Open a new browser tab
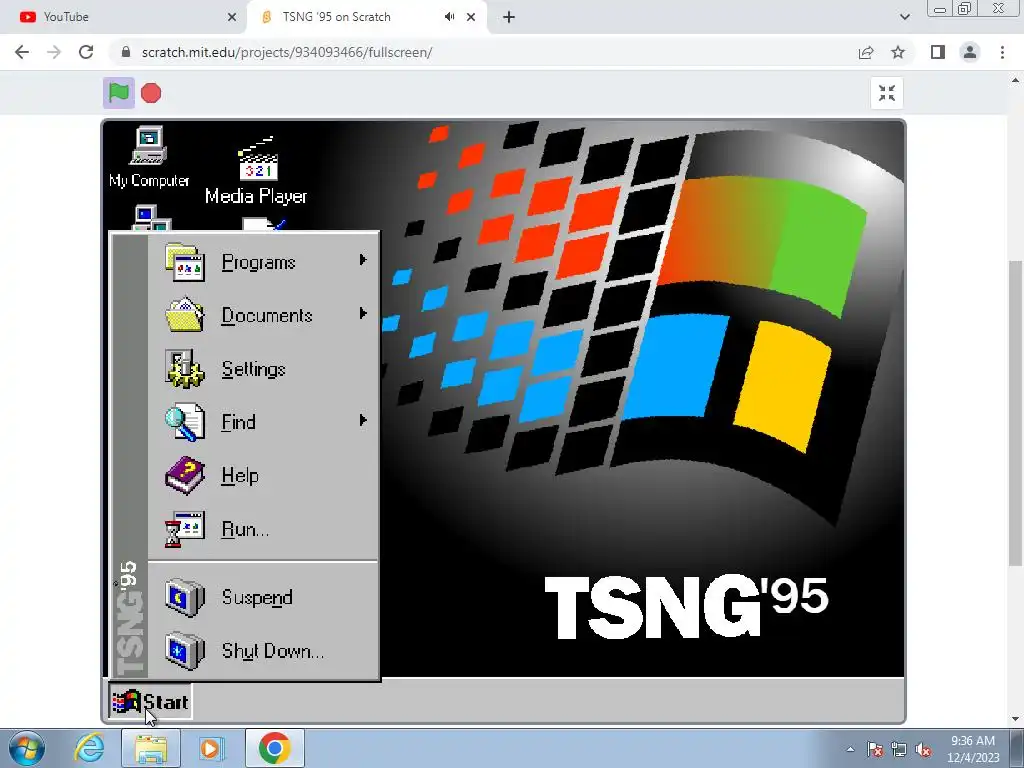 [x=509, y=17]
